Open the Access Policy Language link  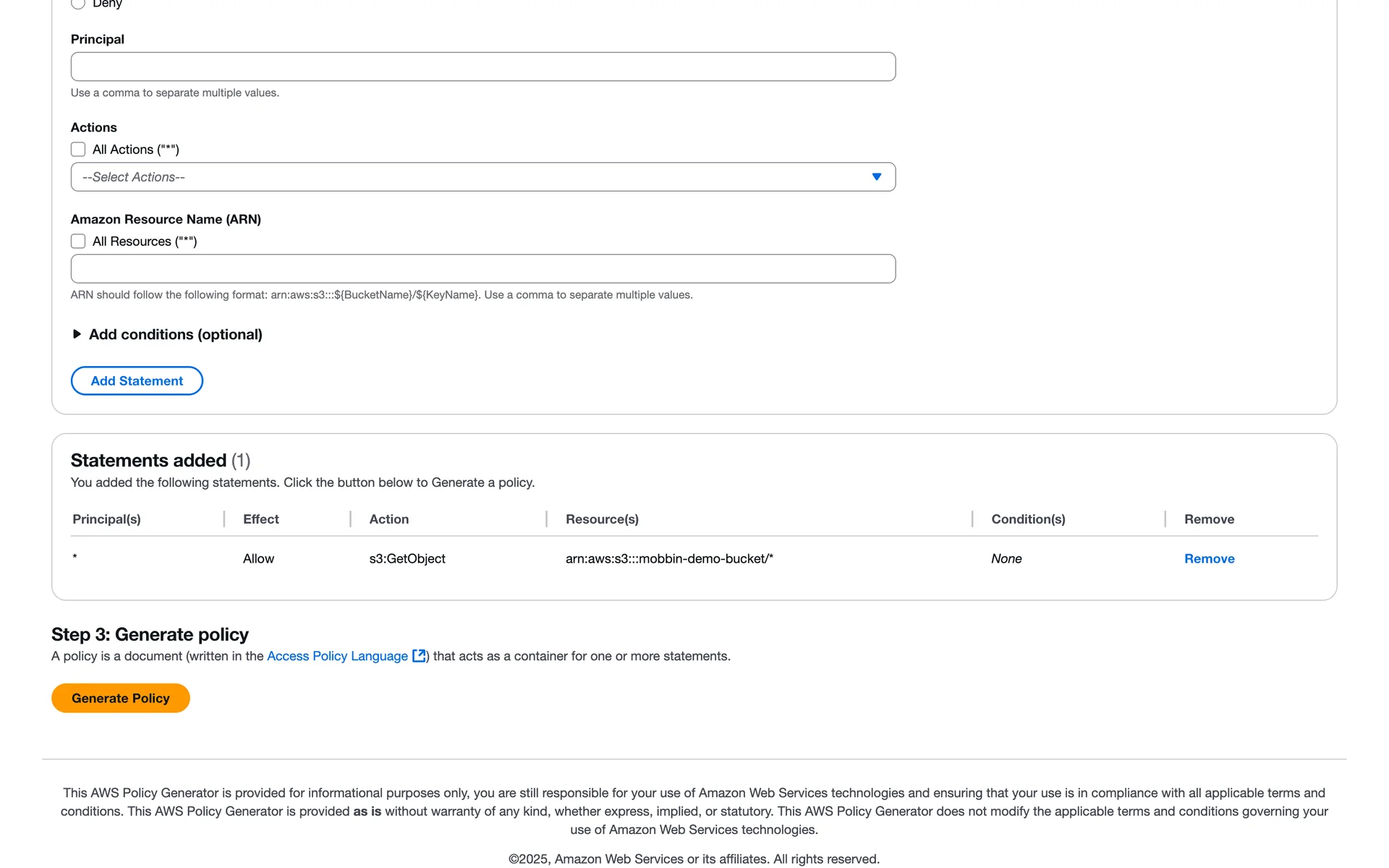337,656
